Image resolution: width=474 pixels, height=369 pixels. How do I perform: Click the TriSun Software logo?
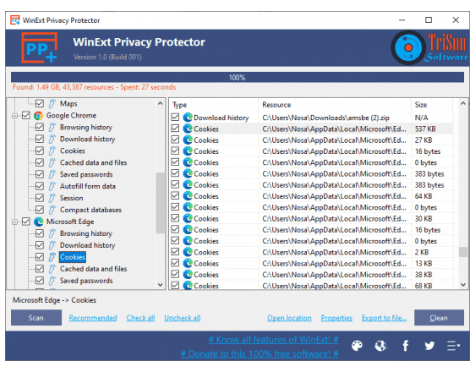coord(429,47)
